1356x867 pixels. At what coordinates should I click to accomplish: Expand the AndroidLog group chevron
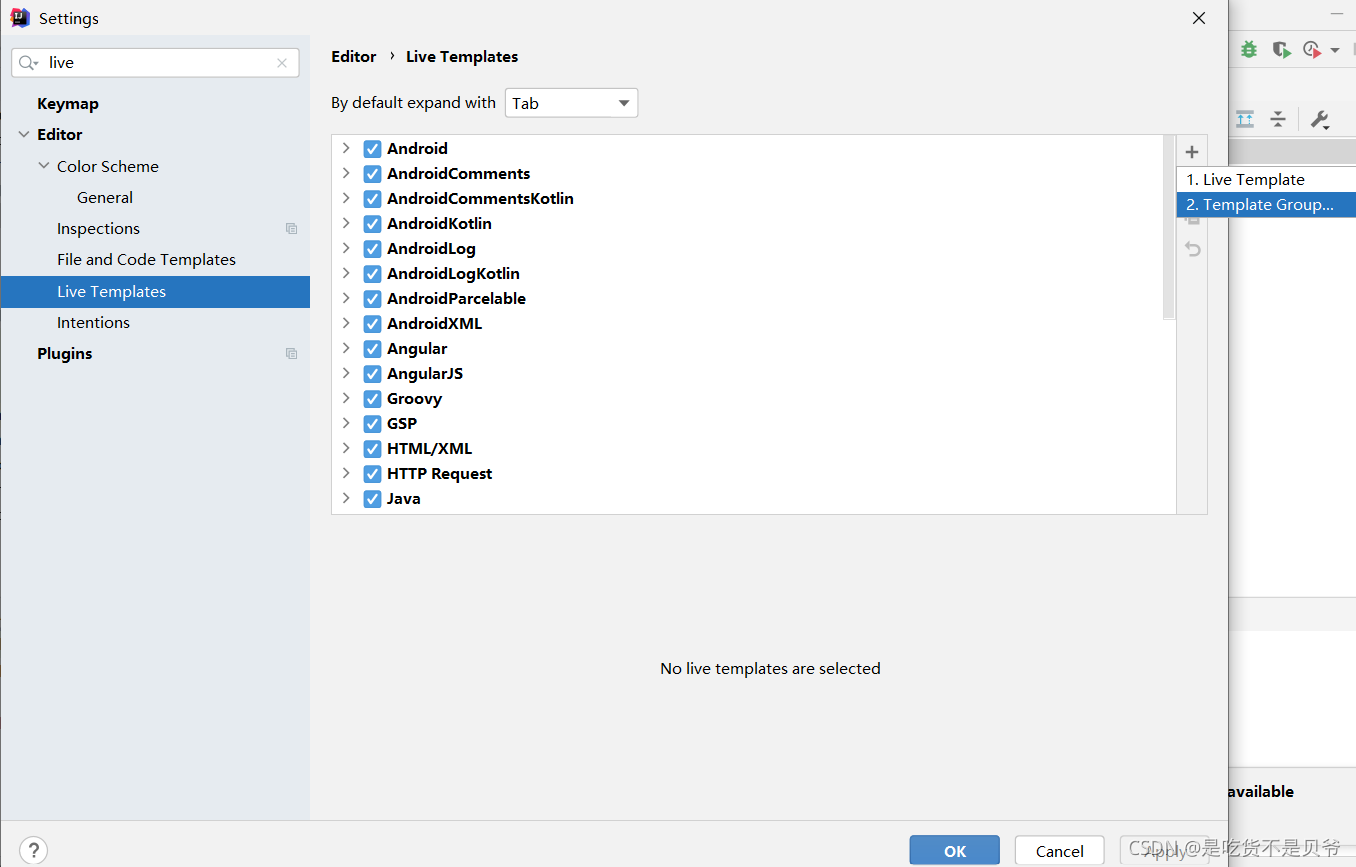(346, 248)
